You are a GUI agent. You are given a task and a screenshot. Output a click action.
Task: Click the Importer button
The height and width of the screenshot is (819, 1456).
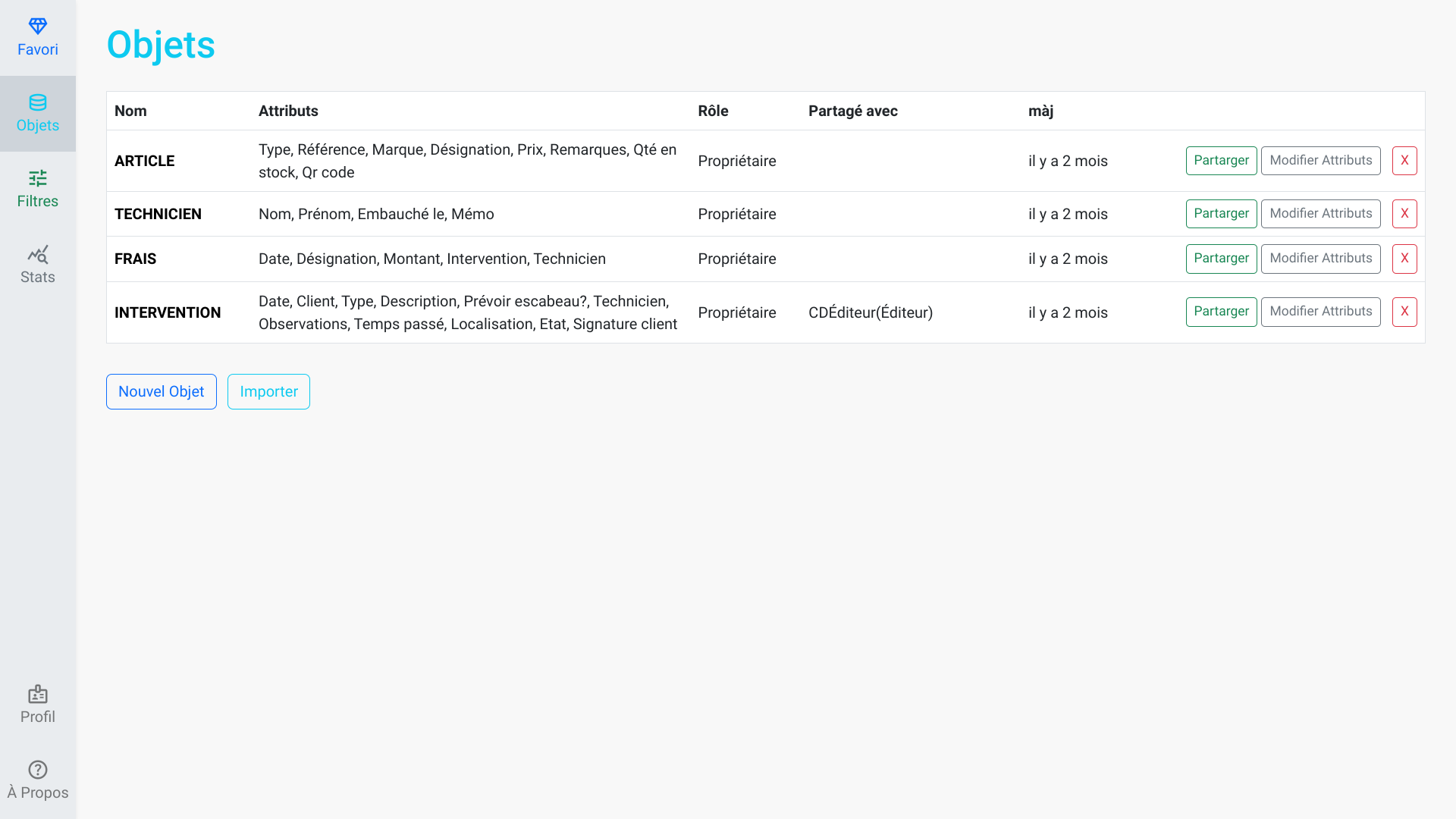coord(268,391)
